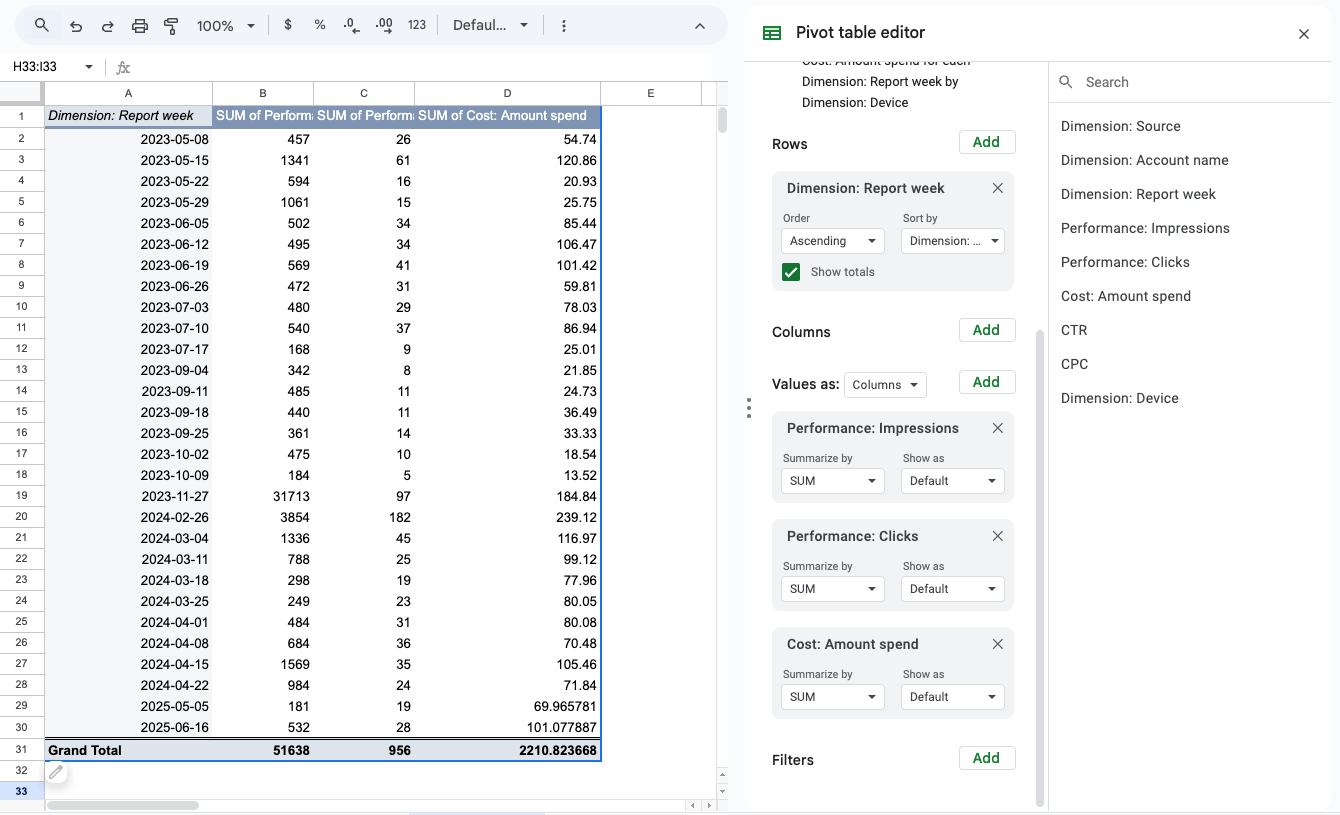Undo the last action
Viewport: 1340px width, 815px height.
(x=75, y=25)
